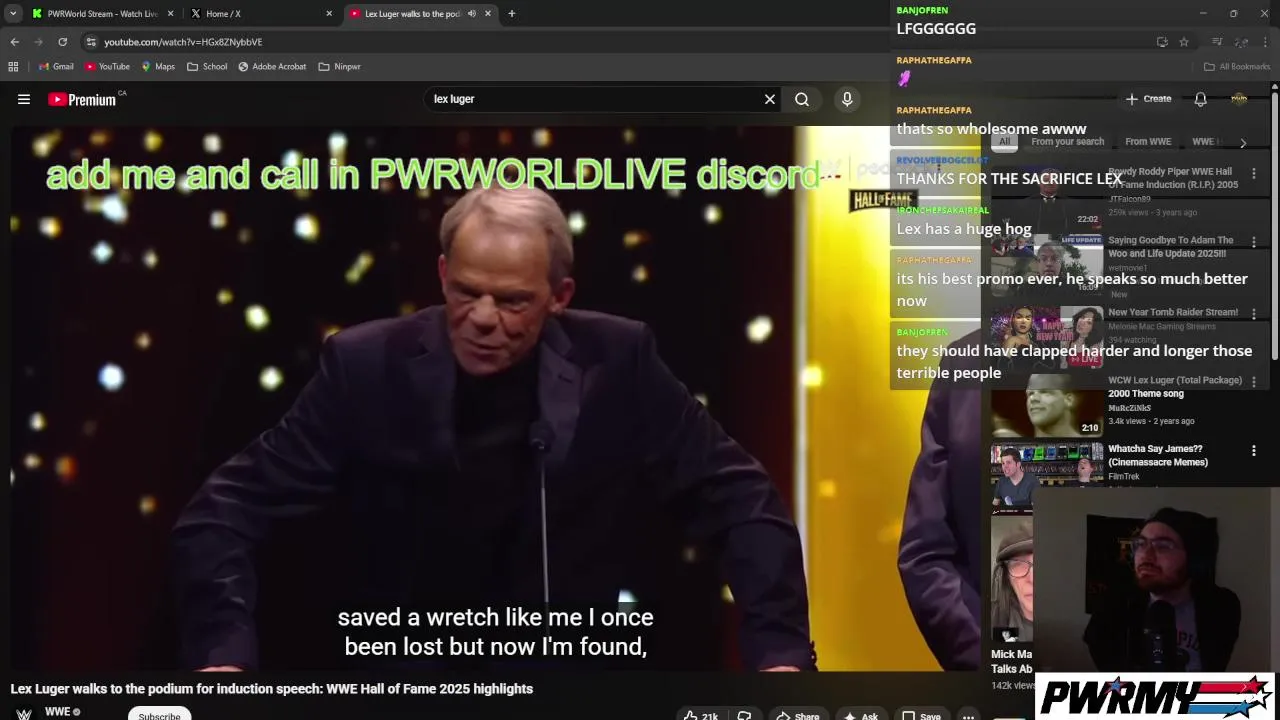Image resolution: width=1280 pixels, height=720 pixels.
Task: Close the PWRWorld Stream tab
Action: tap(170, 14)
